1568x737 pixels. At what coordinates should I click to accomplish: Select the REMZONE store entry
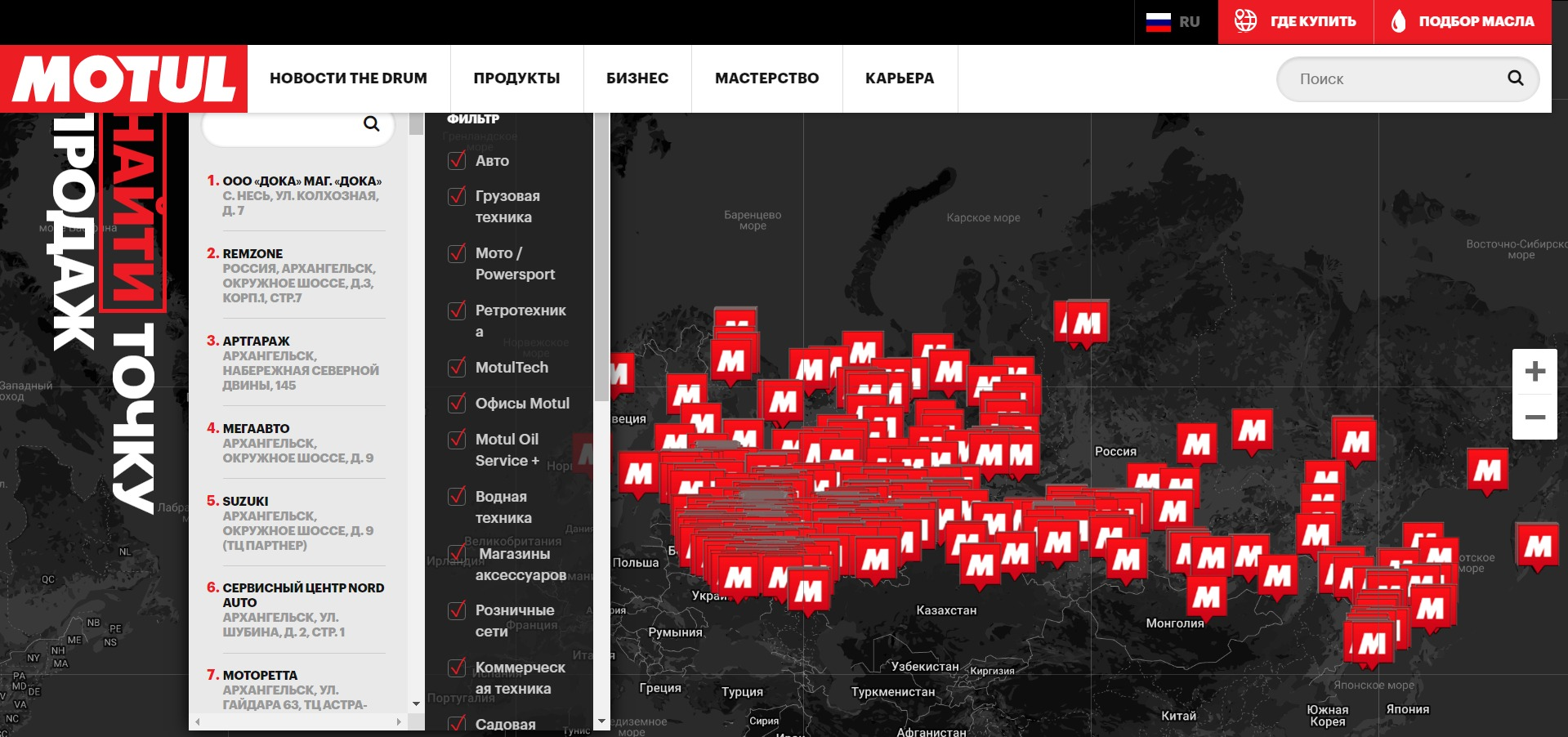(252, 254)
